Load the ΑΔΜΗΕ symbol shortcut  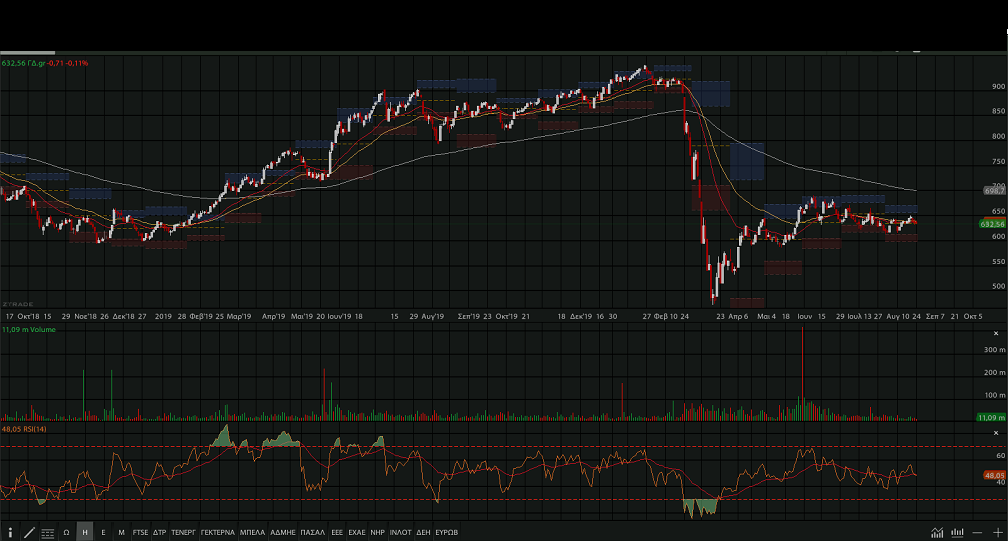(x=283, y=533)
